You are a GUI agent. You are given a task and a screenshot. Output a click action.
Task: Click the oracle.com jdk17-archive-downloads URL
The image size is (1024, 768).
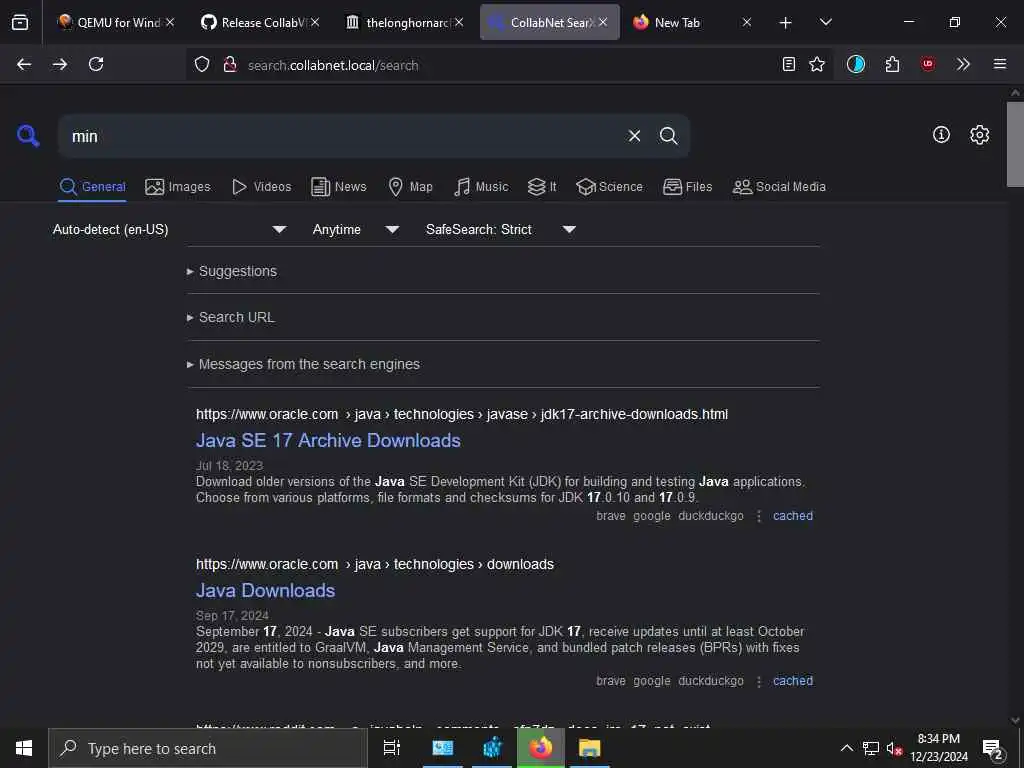462,414
